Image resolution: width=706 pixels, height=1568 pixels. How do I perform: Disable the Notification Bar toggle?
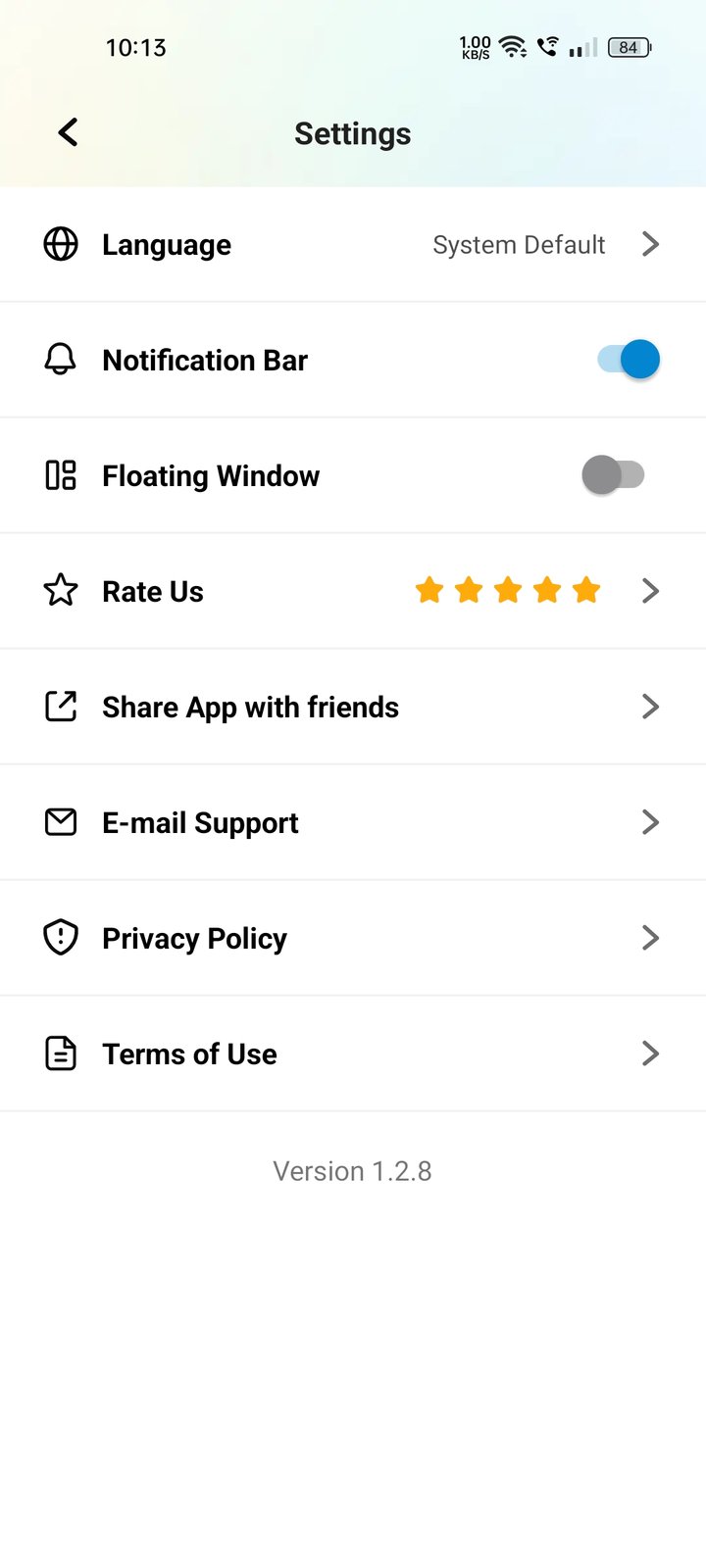click(628, 360)
